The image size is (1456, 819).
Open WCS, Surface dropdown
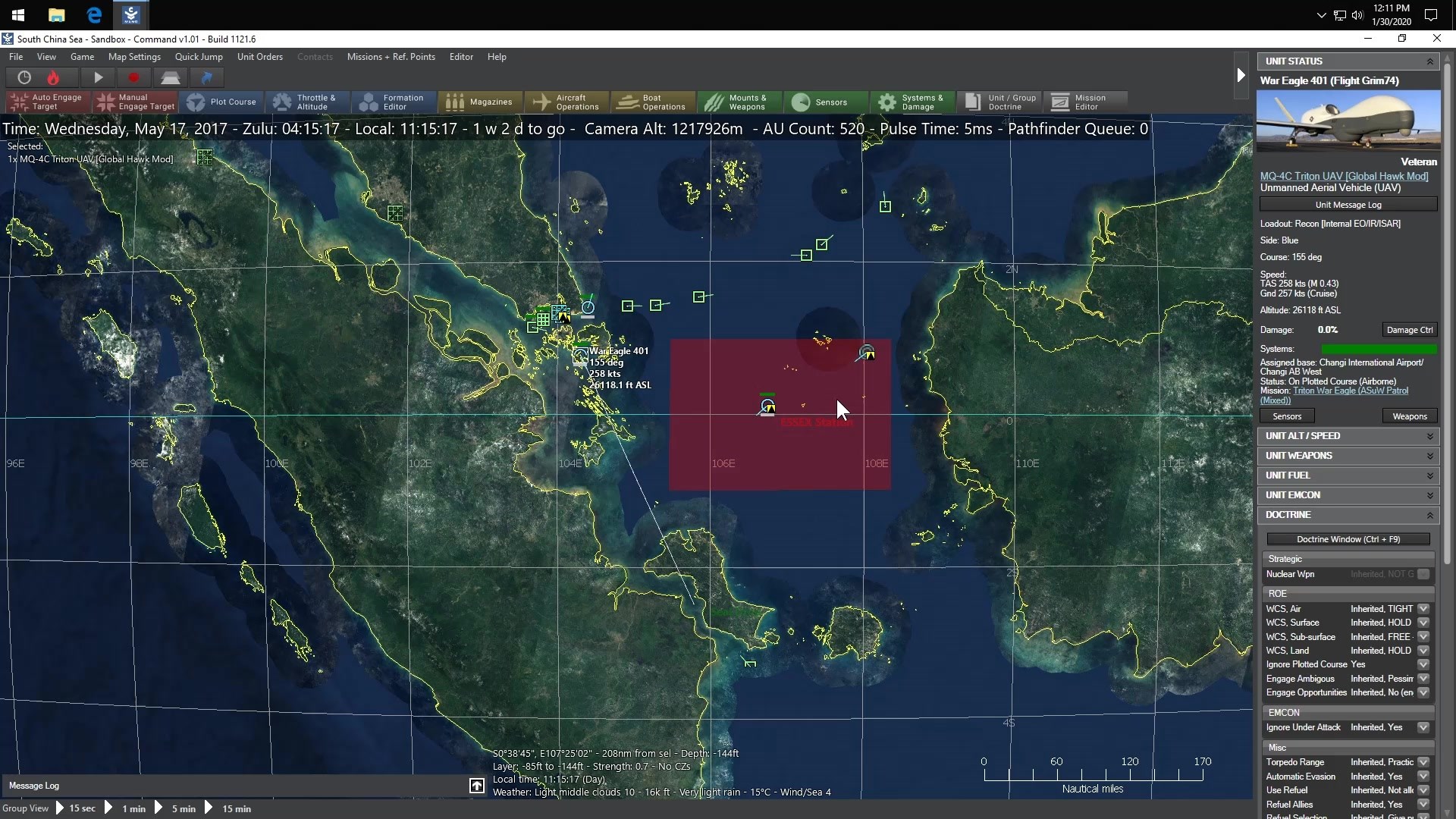click(x=1423, y=623)
